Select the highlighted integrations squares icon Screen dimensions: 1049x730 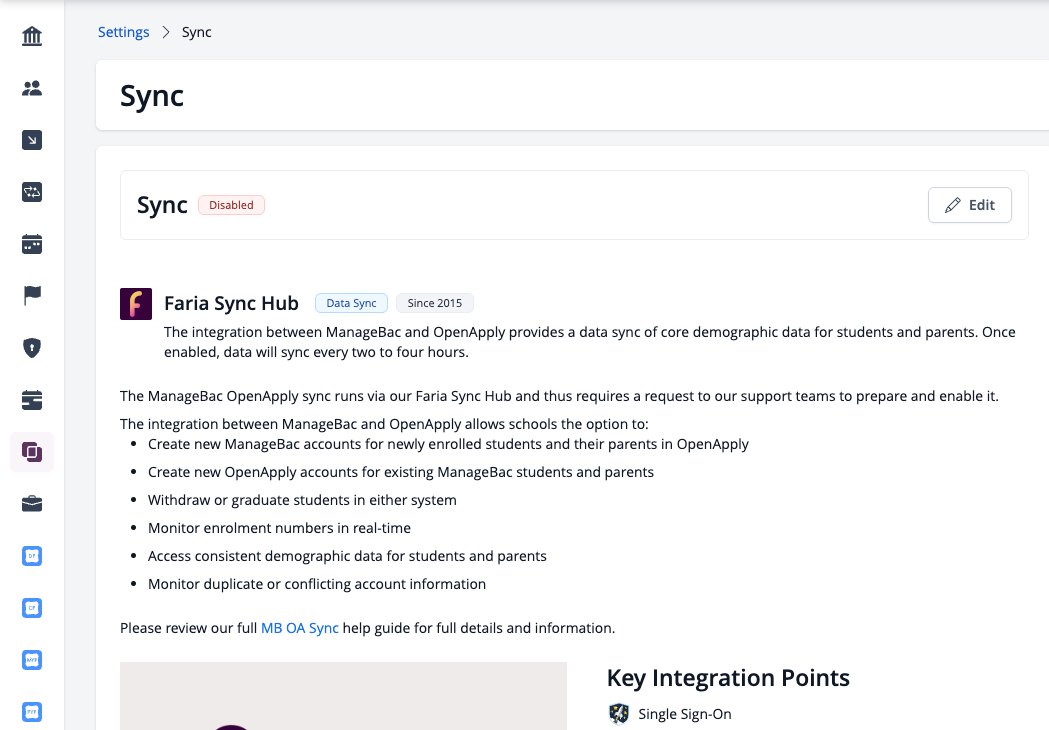coord(31,452)
